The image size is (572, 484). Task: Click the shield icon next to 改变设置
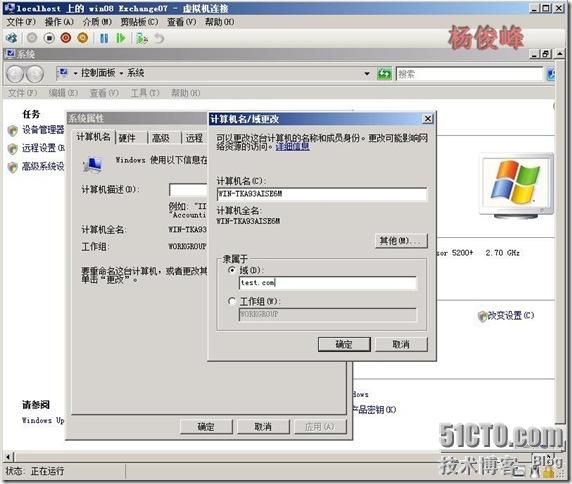point(482,316)
